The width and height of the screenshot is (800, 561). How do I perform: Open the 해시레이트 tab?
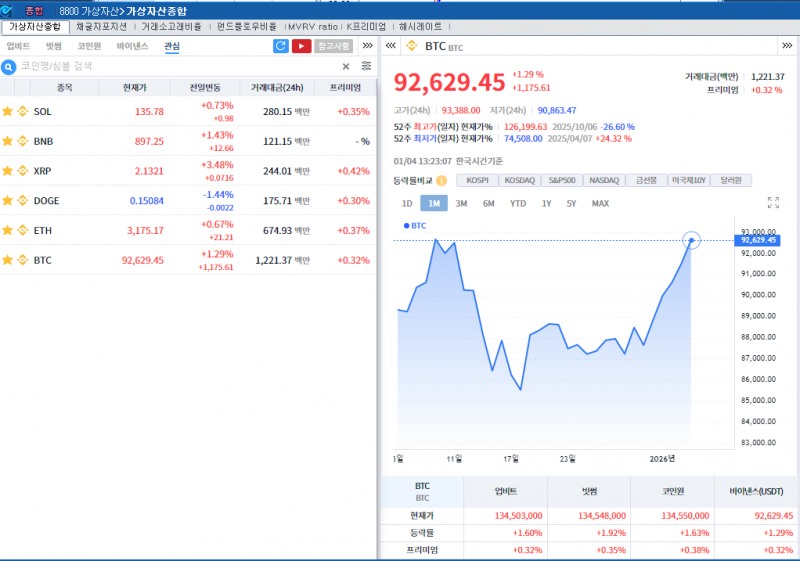(x=420, y=27)
